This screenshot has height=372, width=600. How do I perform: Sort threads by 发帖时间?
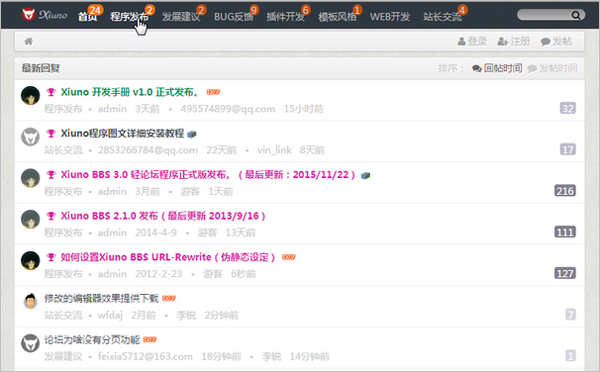tap(552, 68)
